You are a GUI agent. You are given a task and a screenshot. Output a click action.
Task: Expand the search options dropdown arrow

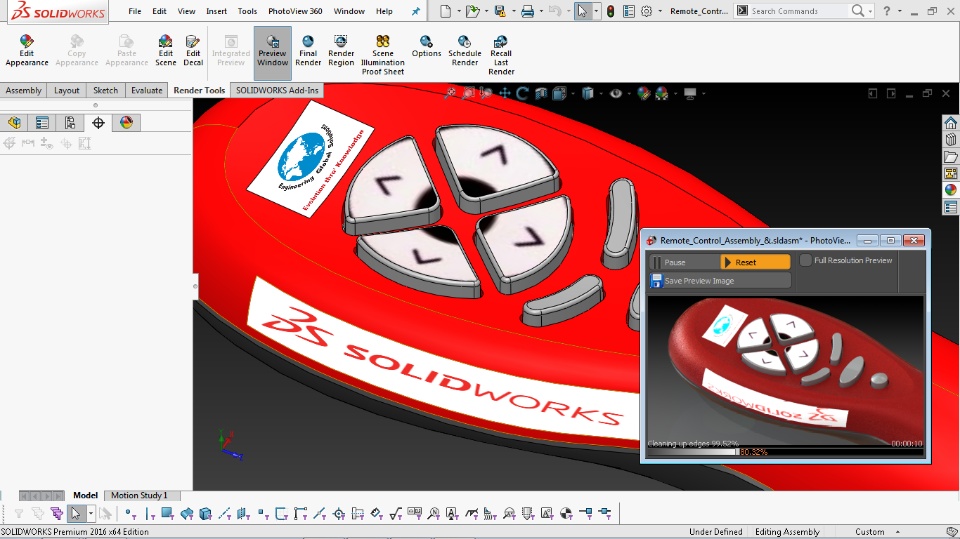[870, 11]
